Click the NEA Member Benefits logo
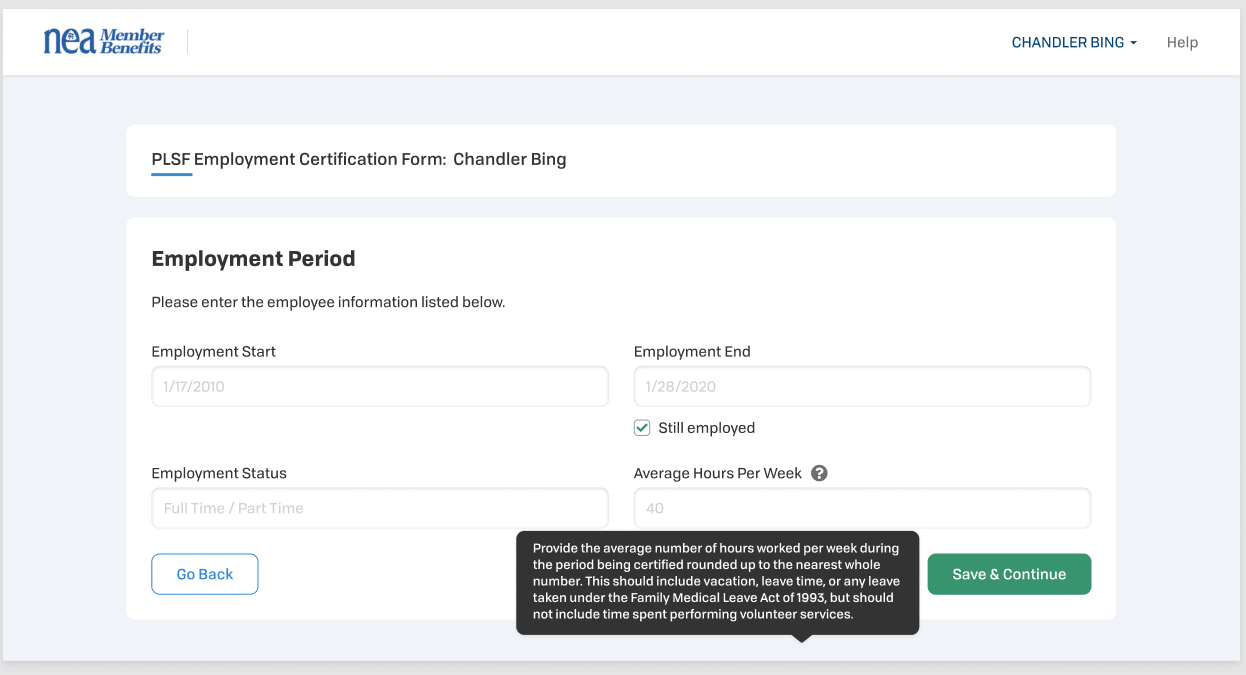Viewport: 1246px width, 675px height. [x=103, y=41]
